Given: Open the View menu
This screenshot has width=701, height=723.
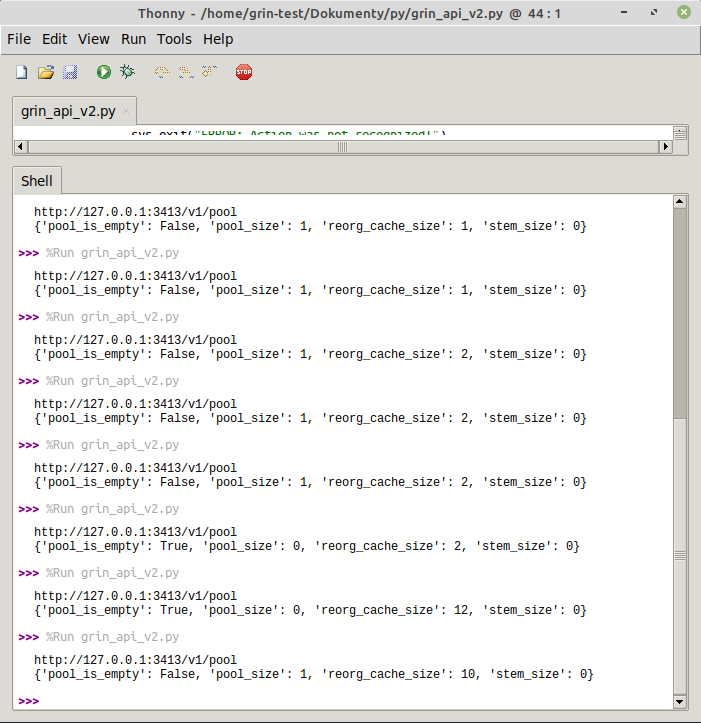Looking at the screenshot, I should (94, 39).
